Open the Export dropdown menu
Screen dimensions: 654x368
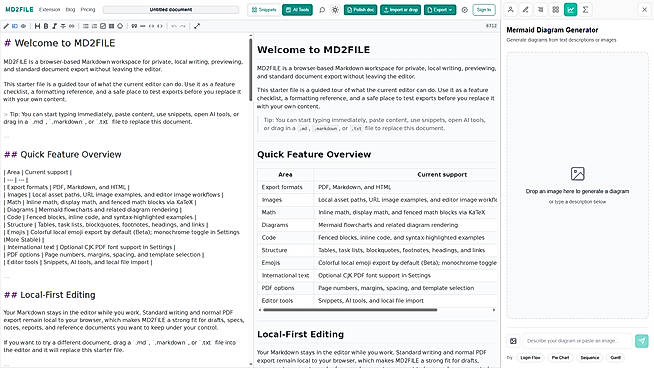pos(440,10)
